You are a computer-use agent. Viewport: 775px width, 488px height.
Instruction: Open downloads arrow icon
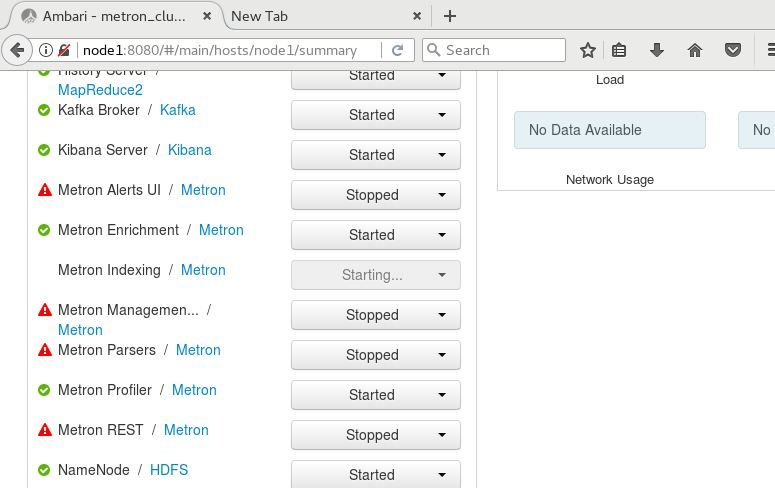pyautogui.click(x=656, y=50)
